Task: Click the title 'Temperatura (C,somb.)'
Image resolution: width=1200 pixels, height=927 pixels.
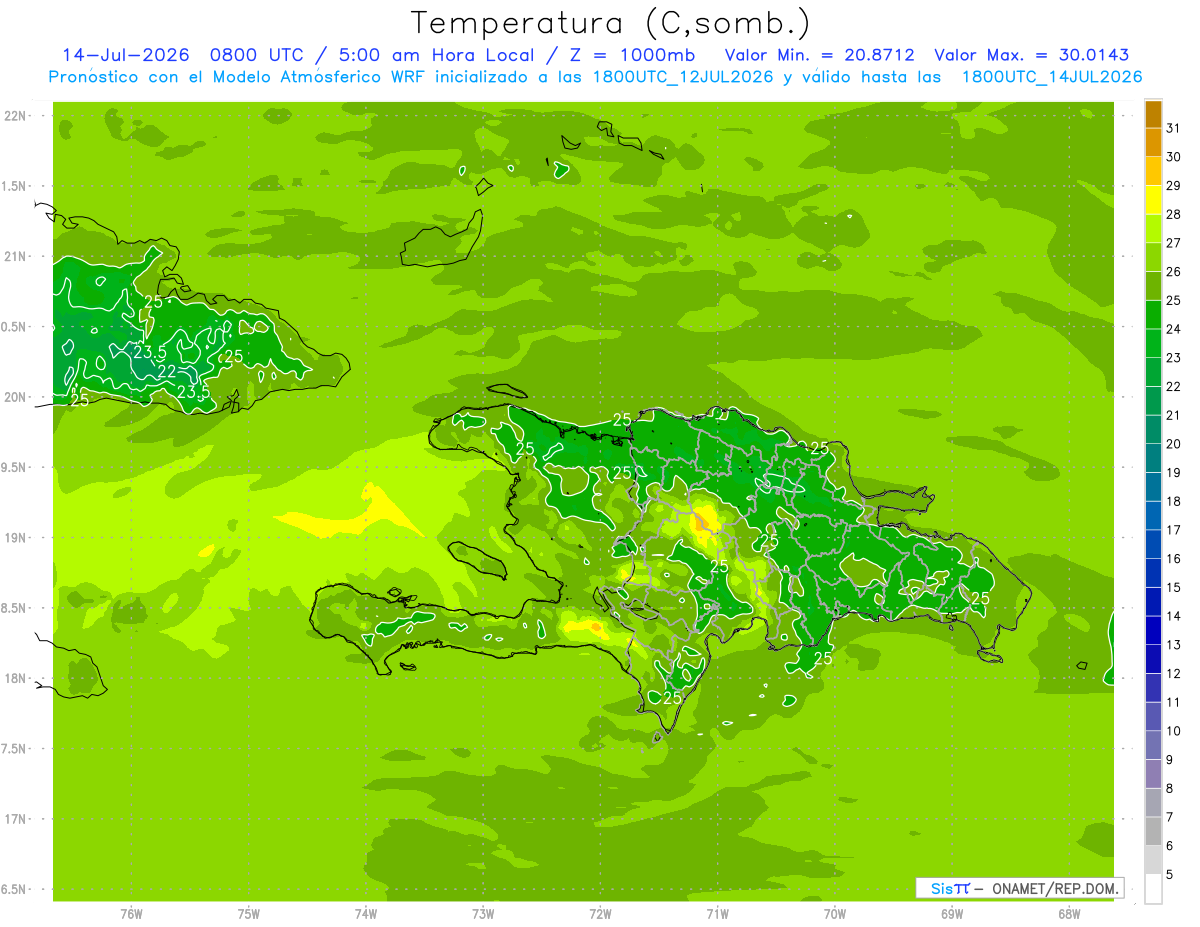Action: tap(610, 23)
